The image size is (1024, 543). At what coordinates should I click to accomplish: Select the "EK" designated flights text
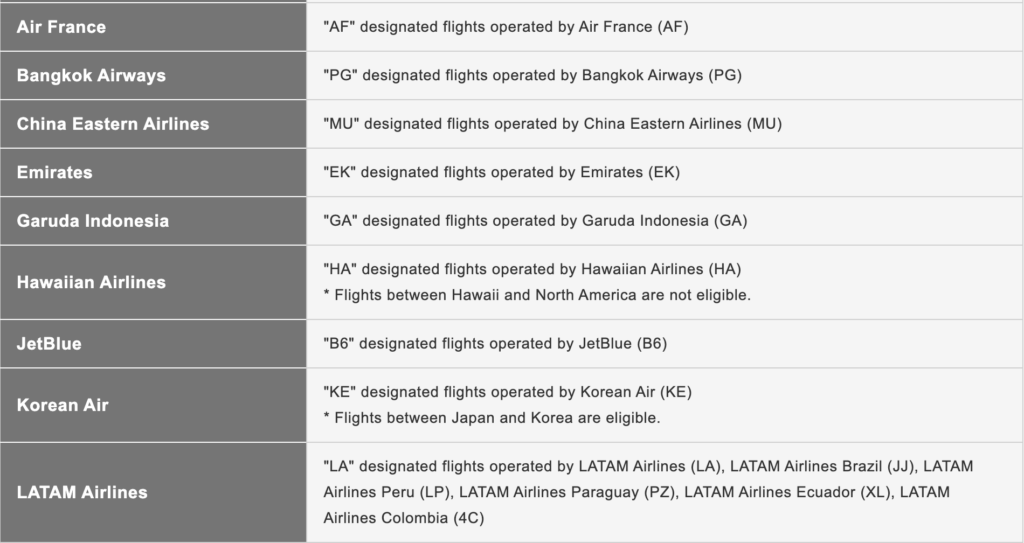501,173
